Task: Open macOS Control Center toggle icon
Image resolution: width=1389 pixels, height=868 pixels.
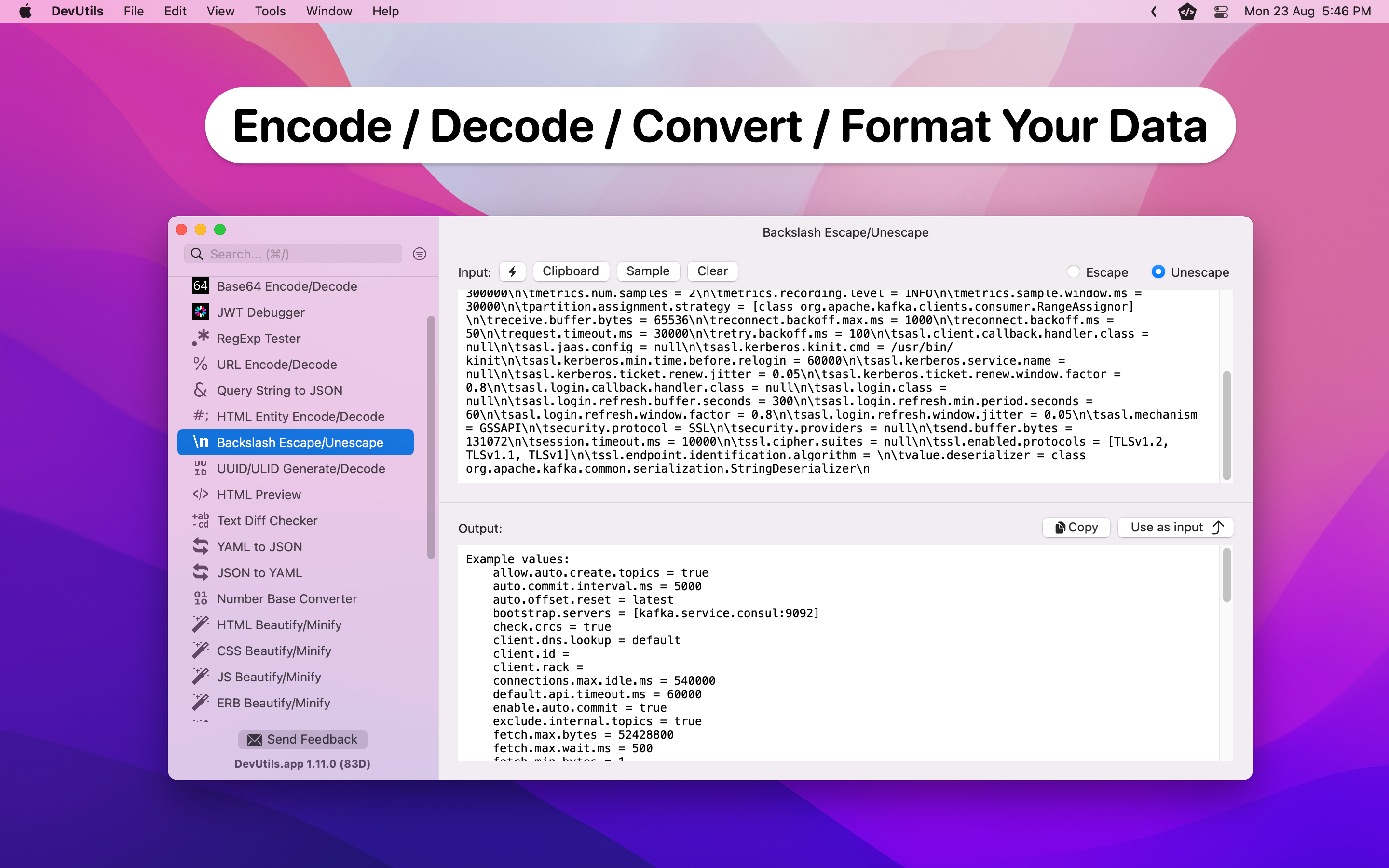Action: pos(1221,12)
